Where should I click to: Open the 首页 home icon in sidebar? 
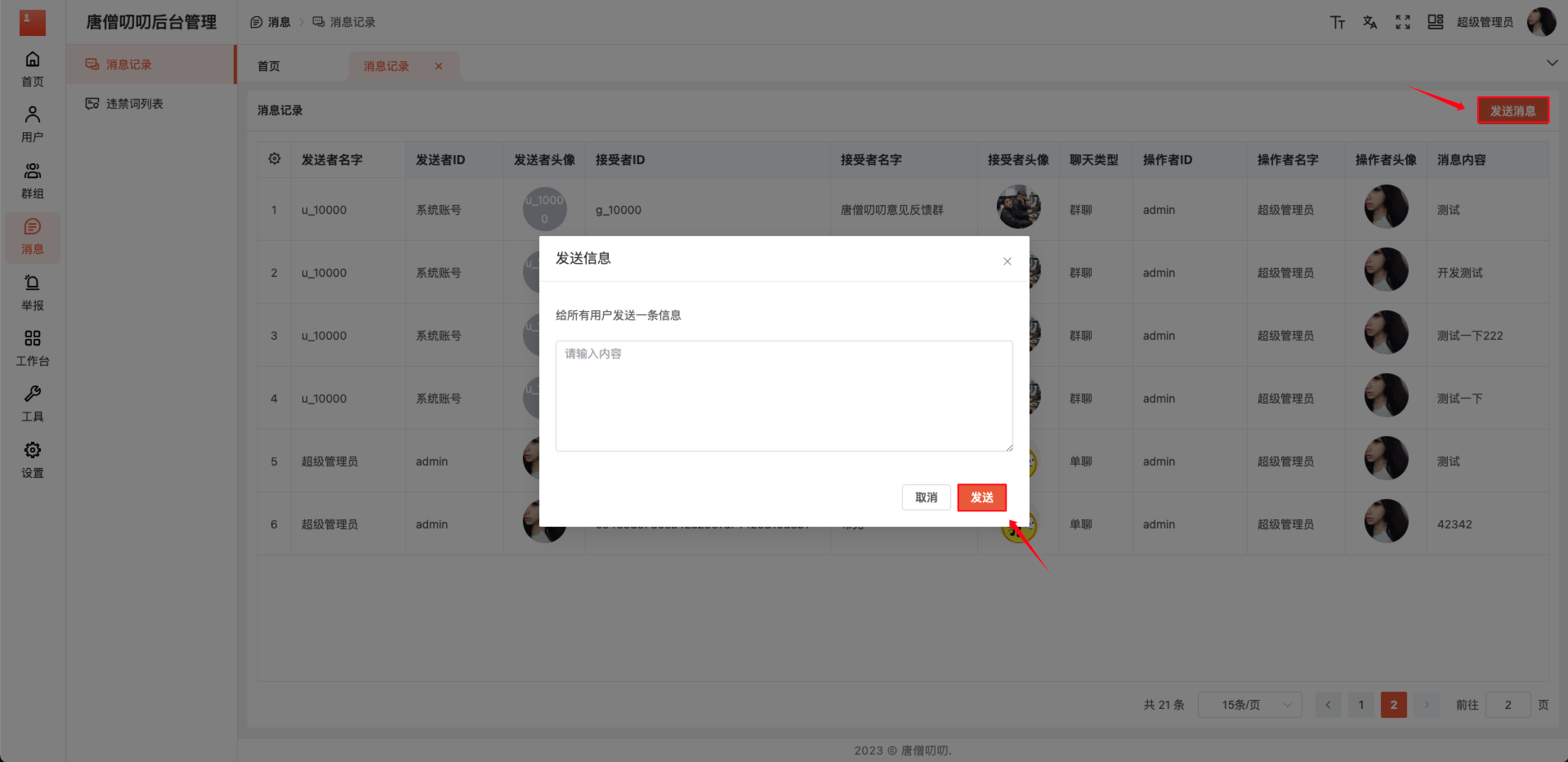pyautogui.click(x=32, y=69)
